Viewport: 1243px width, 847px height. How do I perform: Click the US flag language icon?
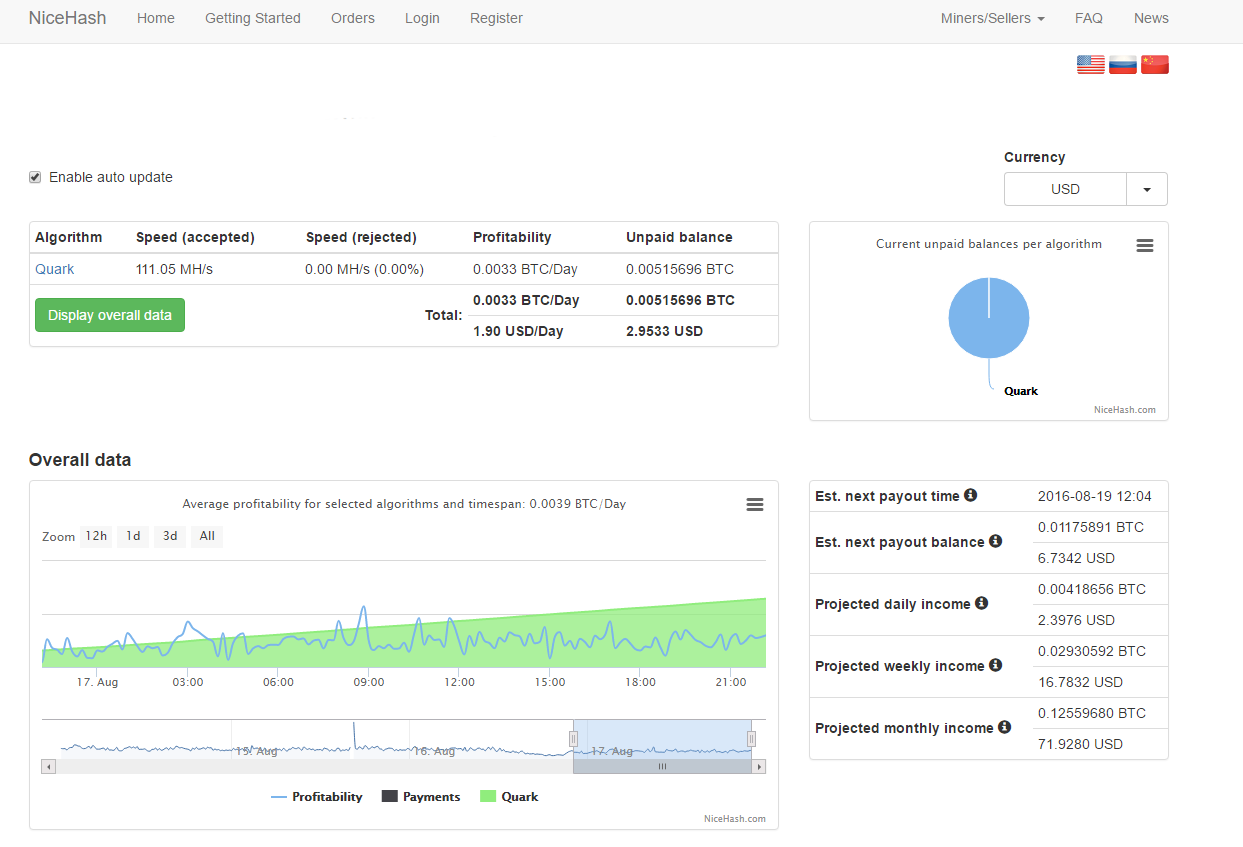1090,65
